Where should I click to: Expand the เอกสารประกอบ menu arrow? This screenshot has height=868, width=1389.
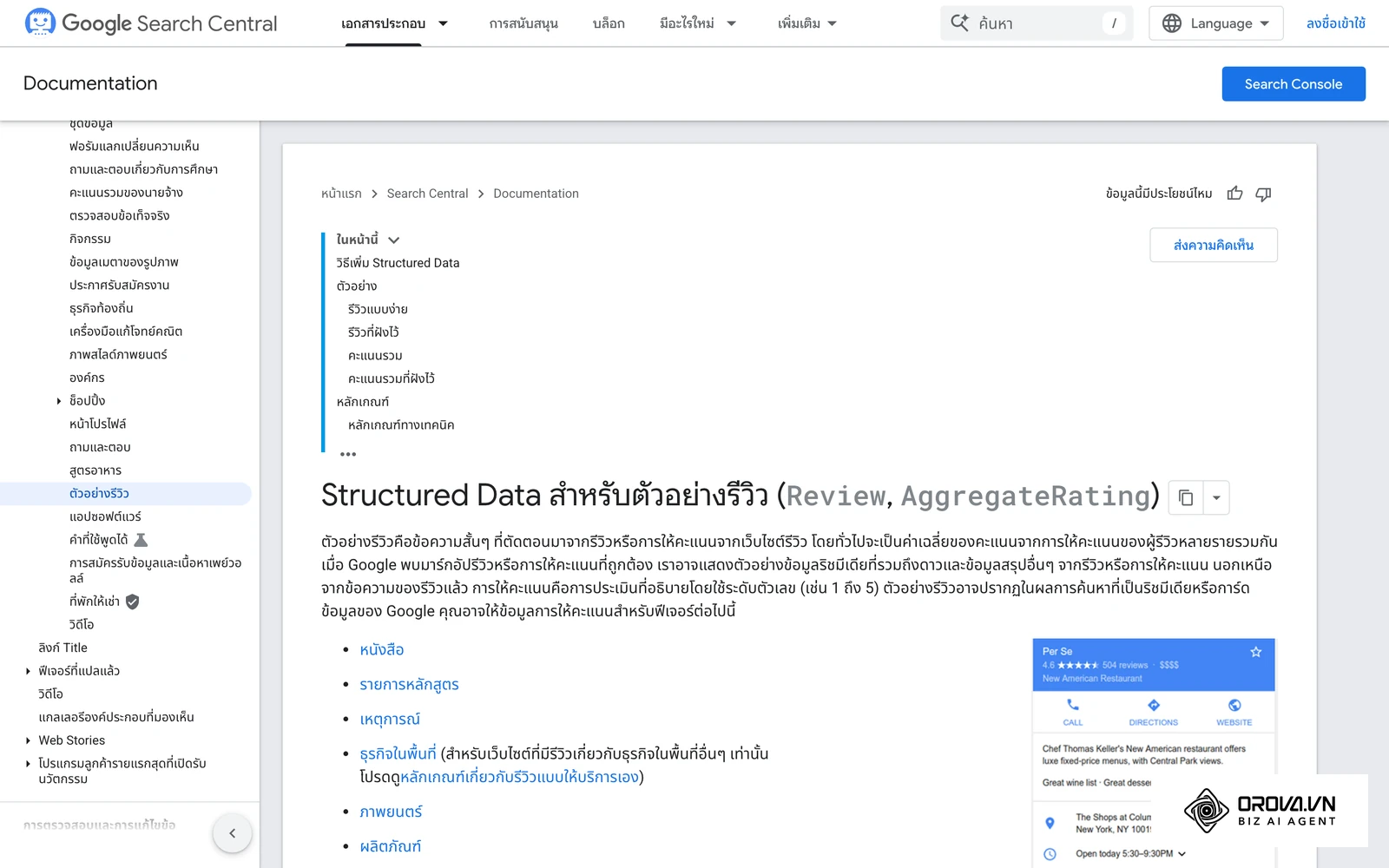443,23
